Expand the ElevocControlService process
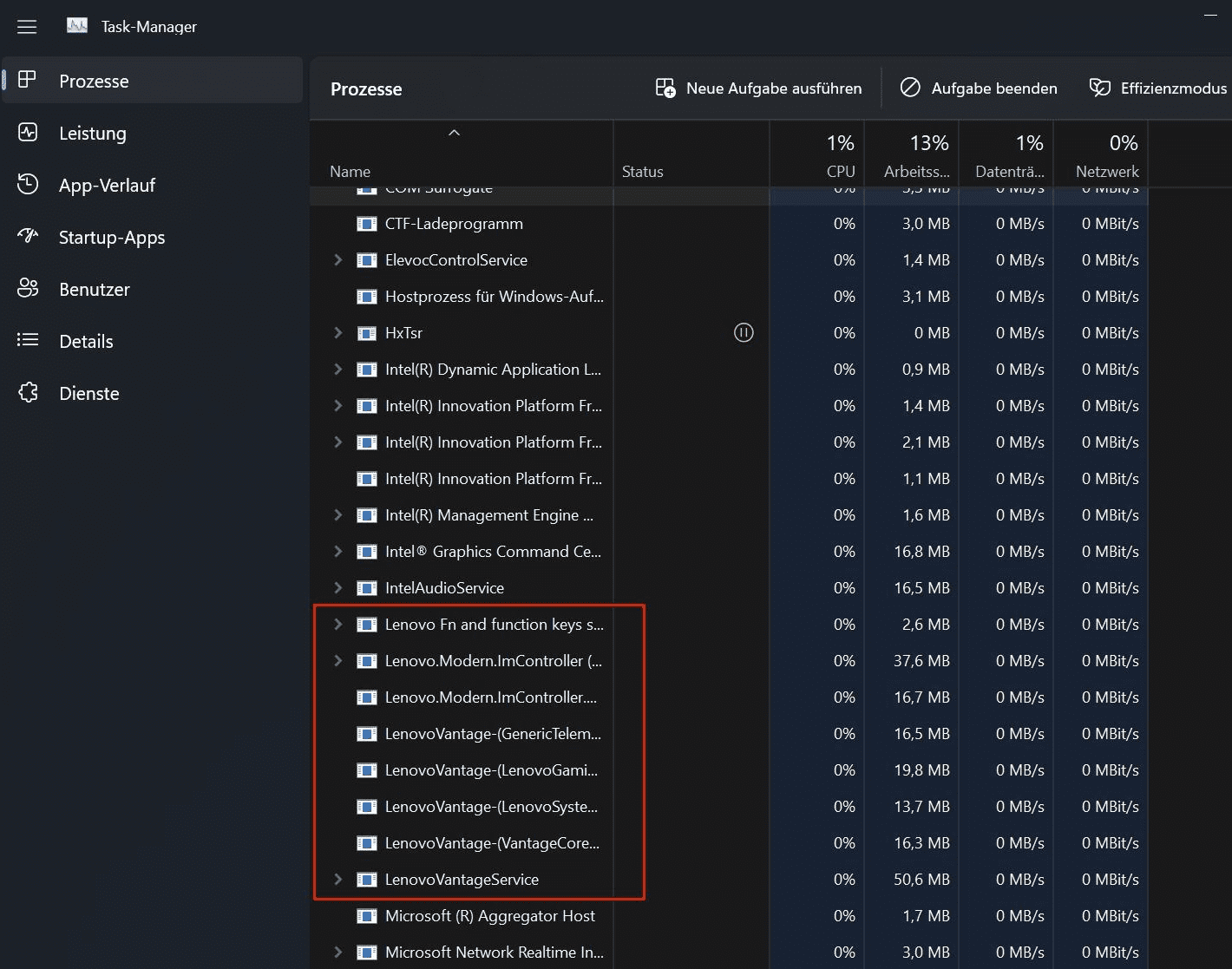Viewport: 1232px width, 969px height. (x=338, y=259)
